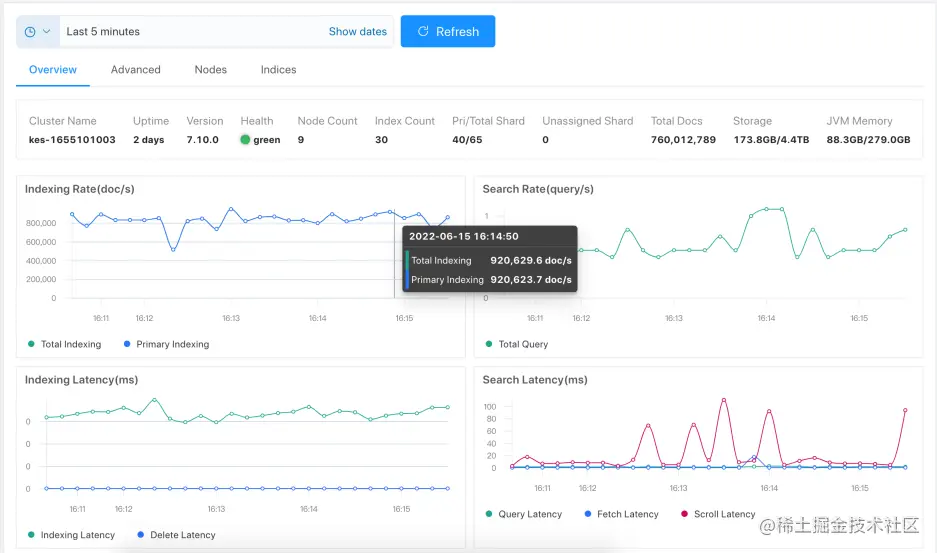Click the '16:13' x-axis label in Indexing Rate chart

[x=231, y=318]
